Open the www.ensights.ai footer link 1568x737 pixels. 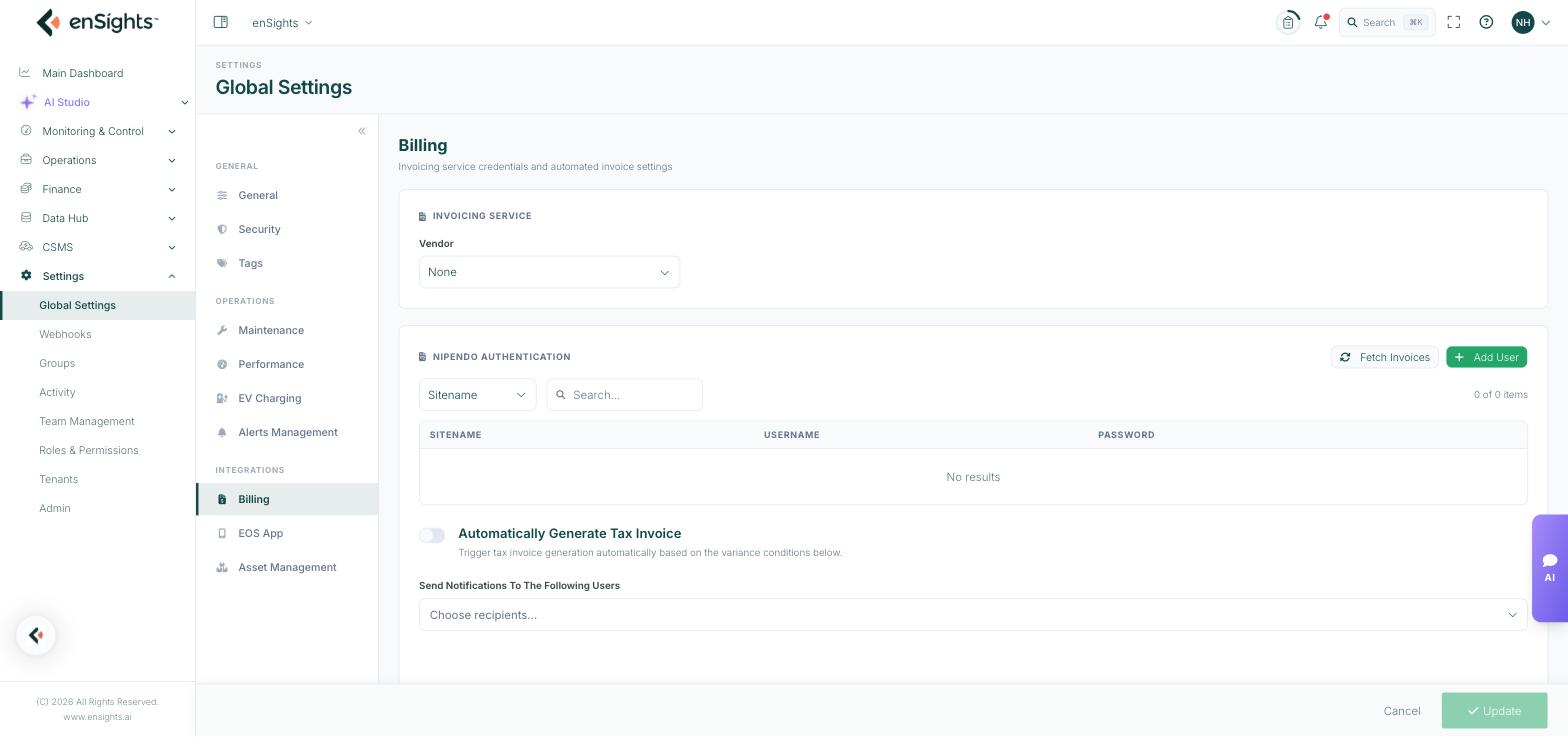[x=97, y=717]
